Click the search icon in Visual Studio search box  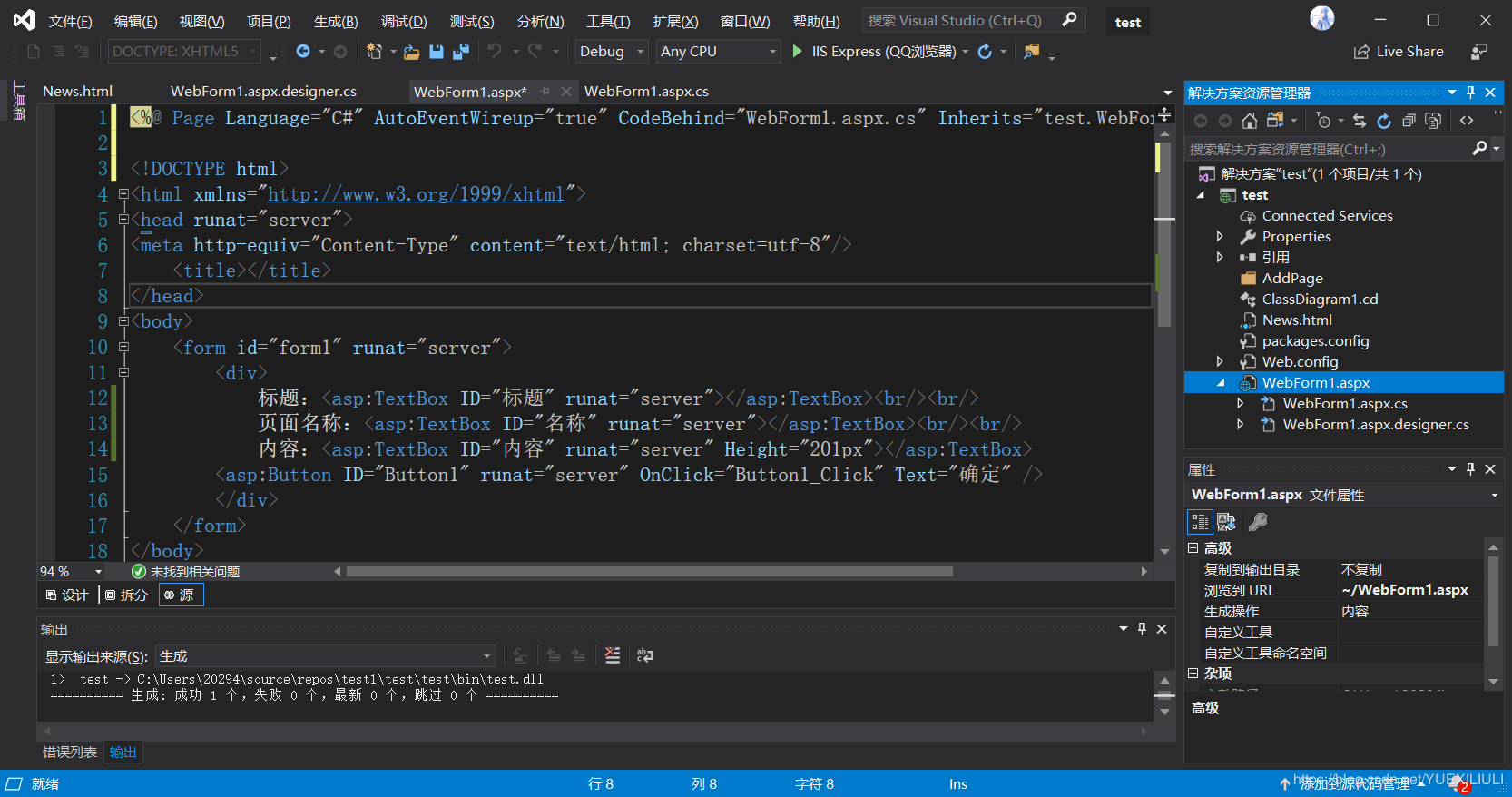[x=1069, y=19]
